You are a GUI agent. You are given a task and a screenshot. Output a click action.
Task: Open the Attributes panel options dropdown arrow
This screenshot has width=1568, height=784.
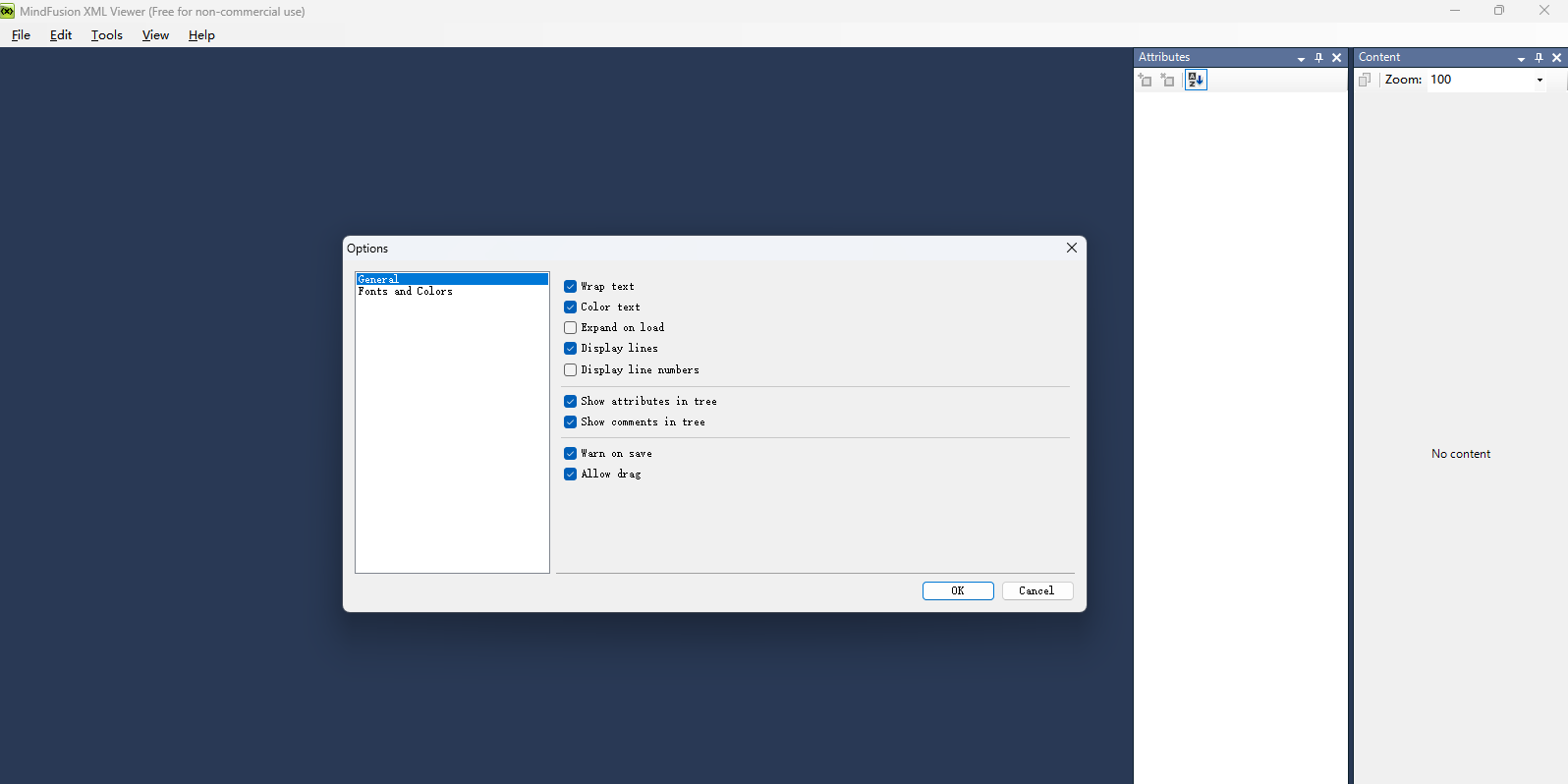click(1301, 59)
